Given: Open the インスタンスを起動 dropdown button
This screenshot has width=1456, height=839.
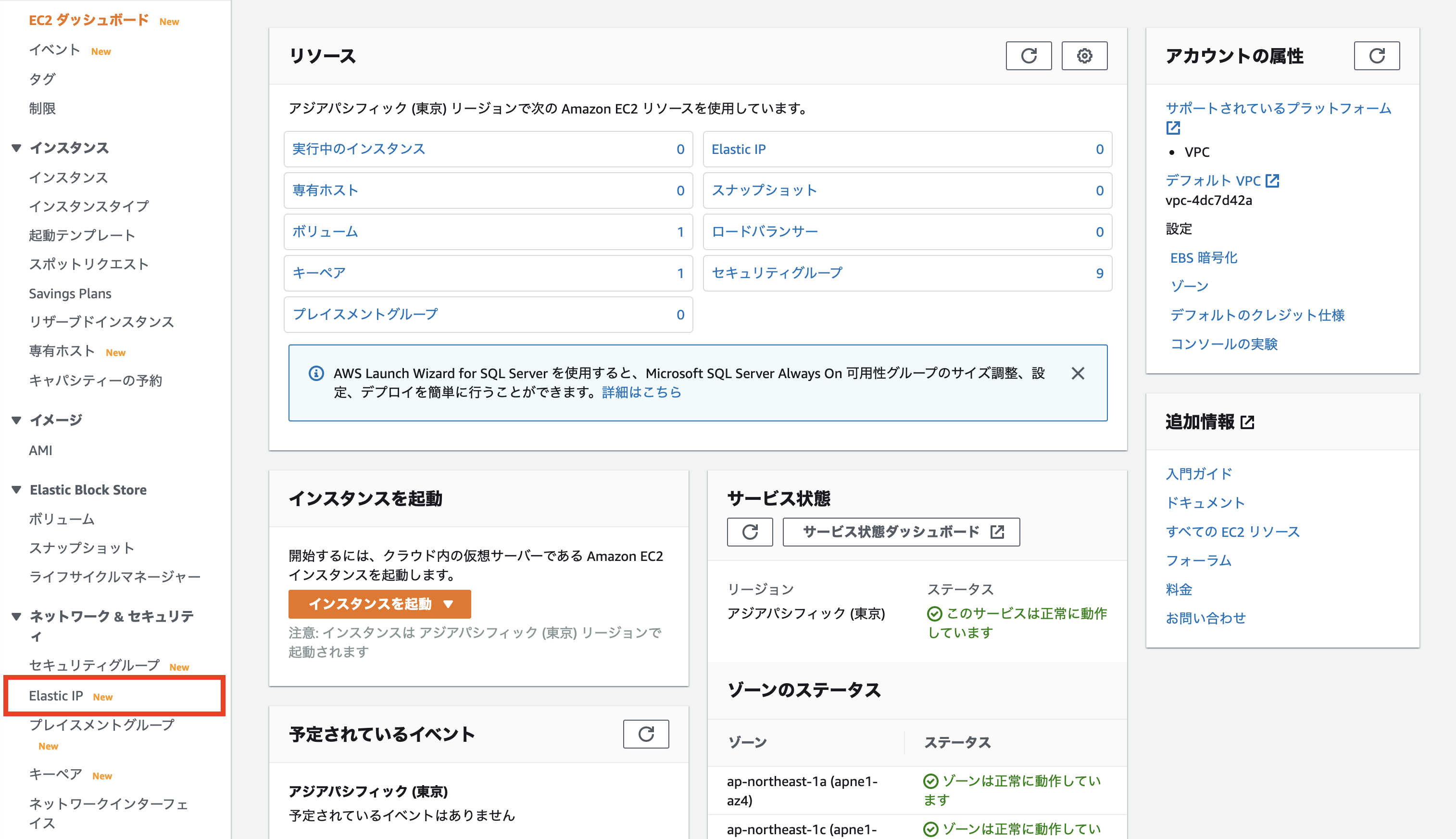Looking at the screenshot, I should coord(379,604).
